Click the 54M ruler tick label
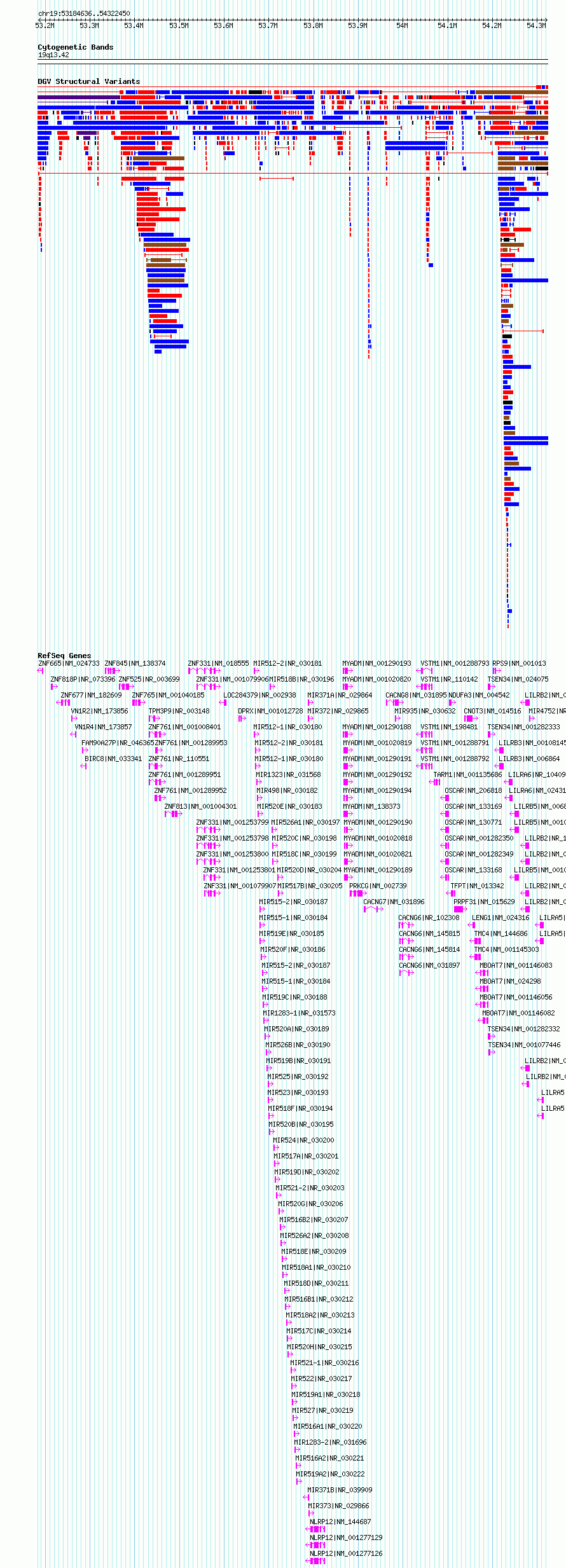Viewport: 566px width, 1568px height. point(402,26)
